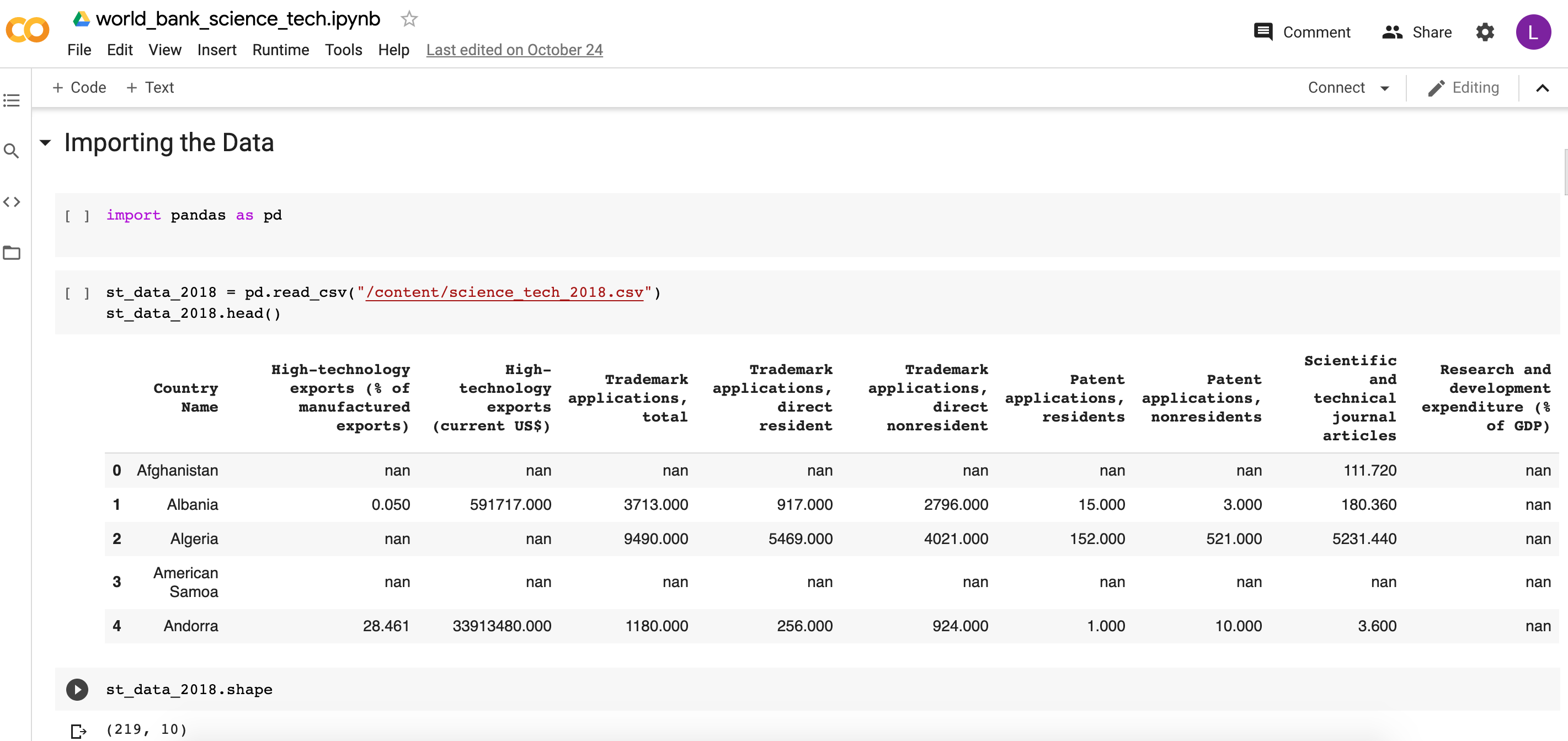Click the Colab logo

tap(28, 30)
